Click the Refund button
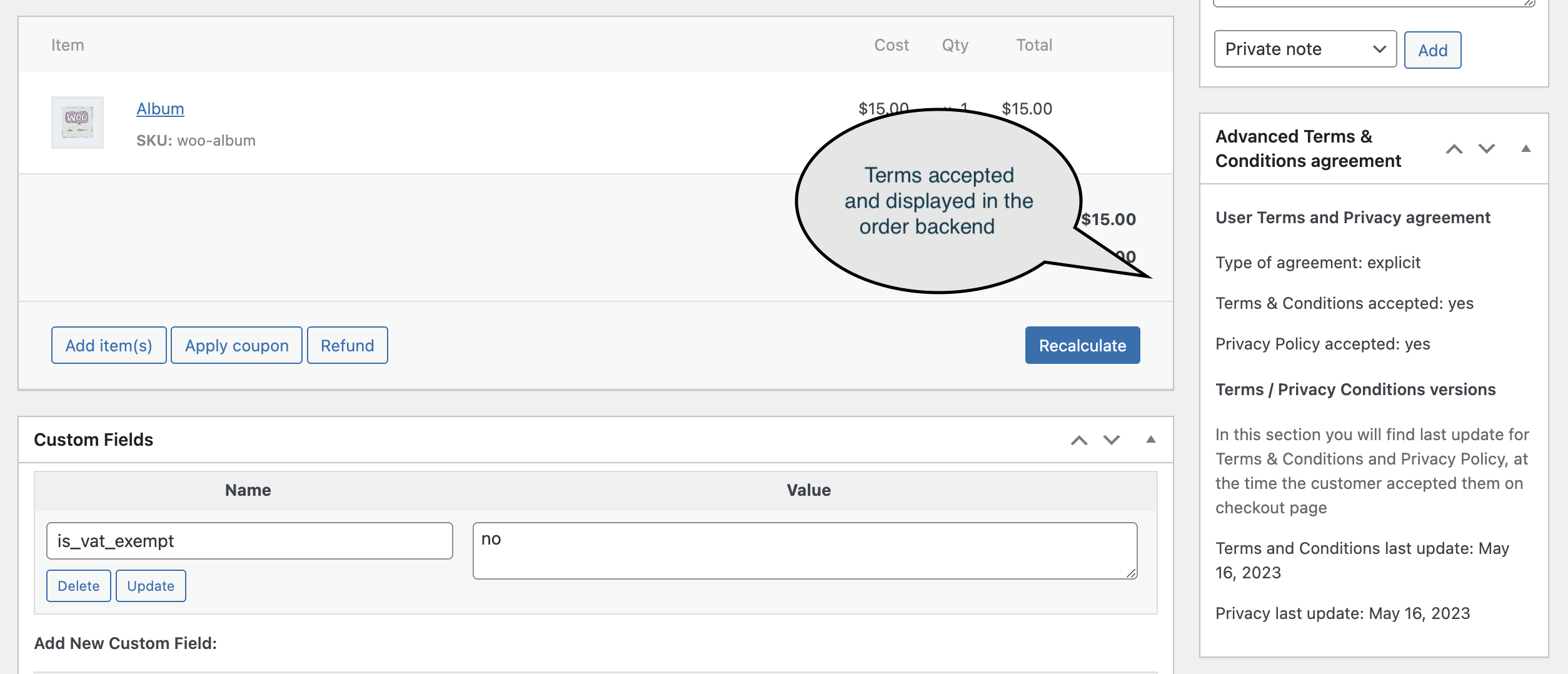The height and width of the screenshot is (674, 1568). pyautogui.click(x=348, y=345)
